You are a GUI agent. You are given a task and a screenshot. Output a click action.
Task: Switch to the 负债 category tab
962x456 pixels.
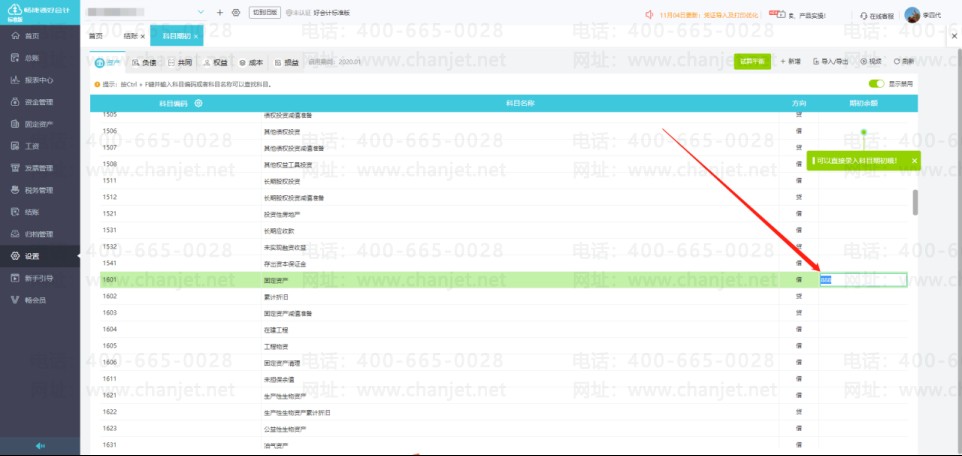coord(144,62)
